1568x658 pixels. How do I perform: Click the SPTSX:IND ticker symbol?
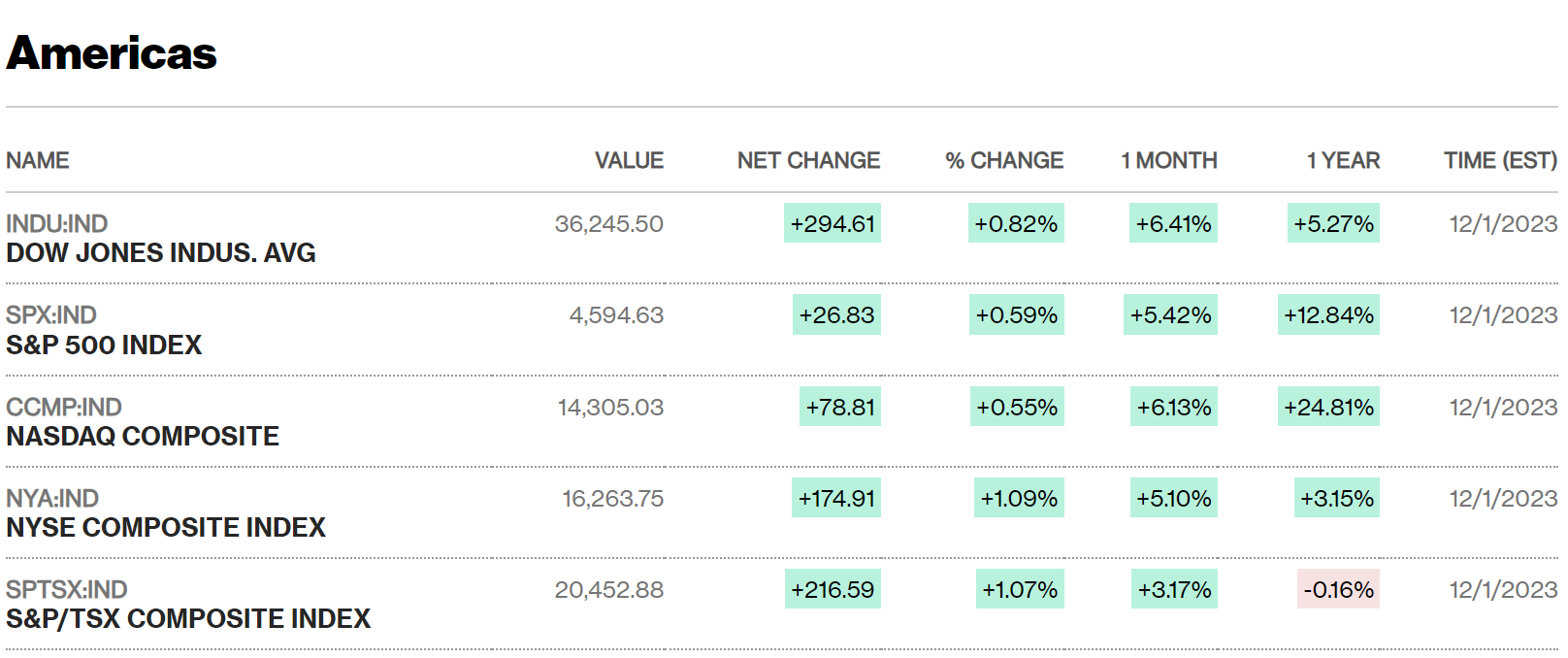[67, 590]
